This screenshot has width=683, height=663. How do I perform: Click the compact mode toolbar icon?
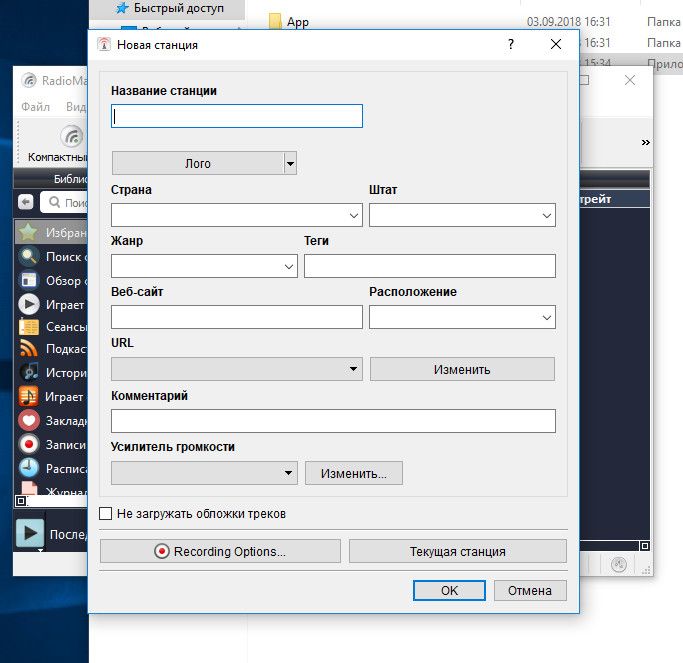point(70,136)
